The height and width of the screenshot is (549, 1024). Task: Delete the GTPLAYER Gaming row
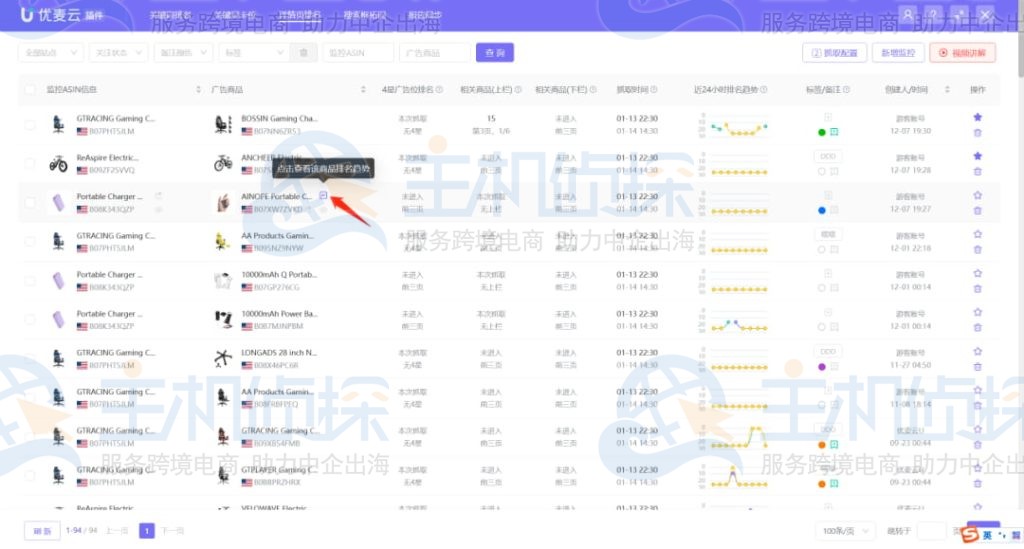(x=977, y=484)
